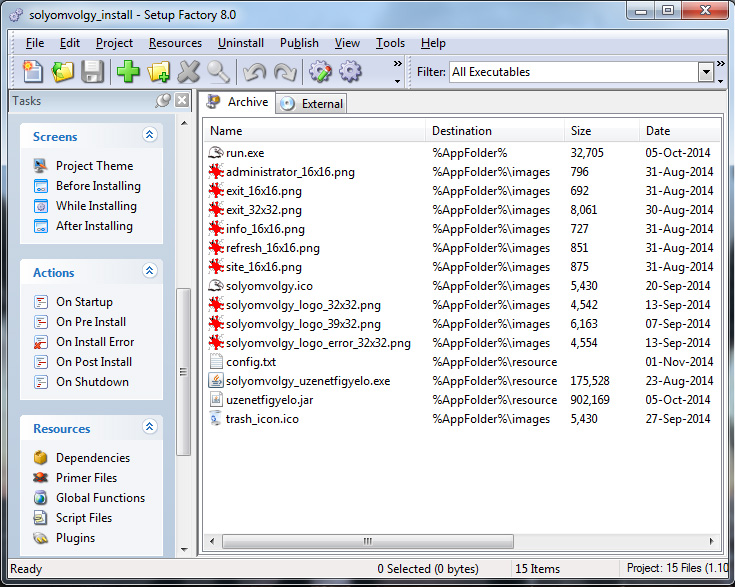Image resolution: width=735 pixels, height=587 pixels.
Task: Open the On Startup action link
Action: 84,302
